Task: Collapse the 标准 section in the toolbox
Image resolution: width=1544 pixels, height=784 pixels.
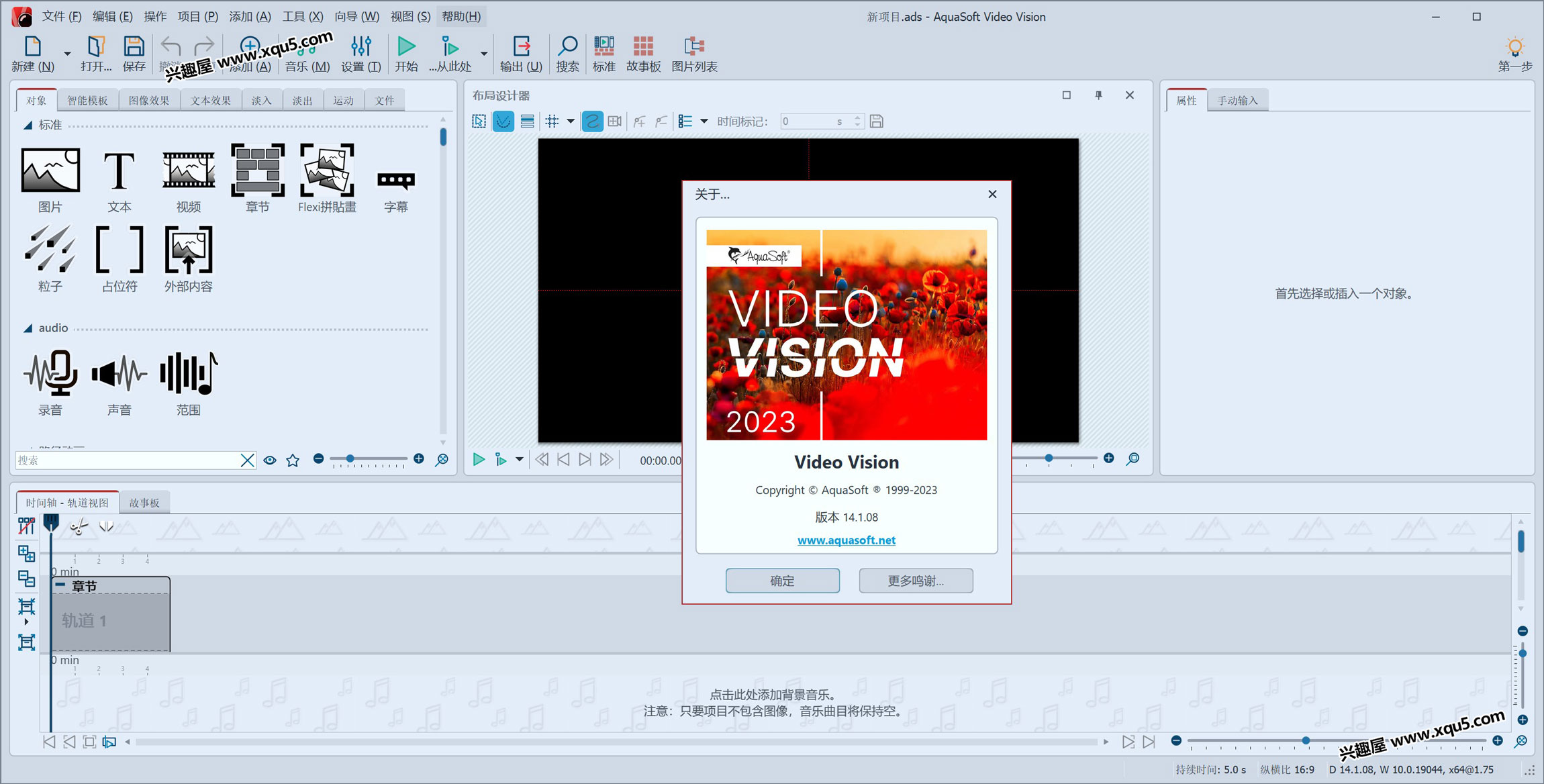Action: click(28, 125)
